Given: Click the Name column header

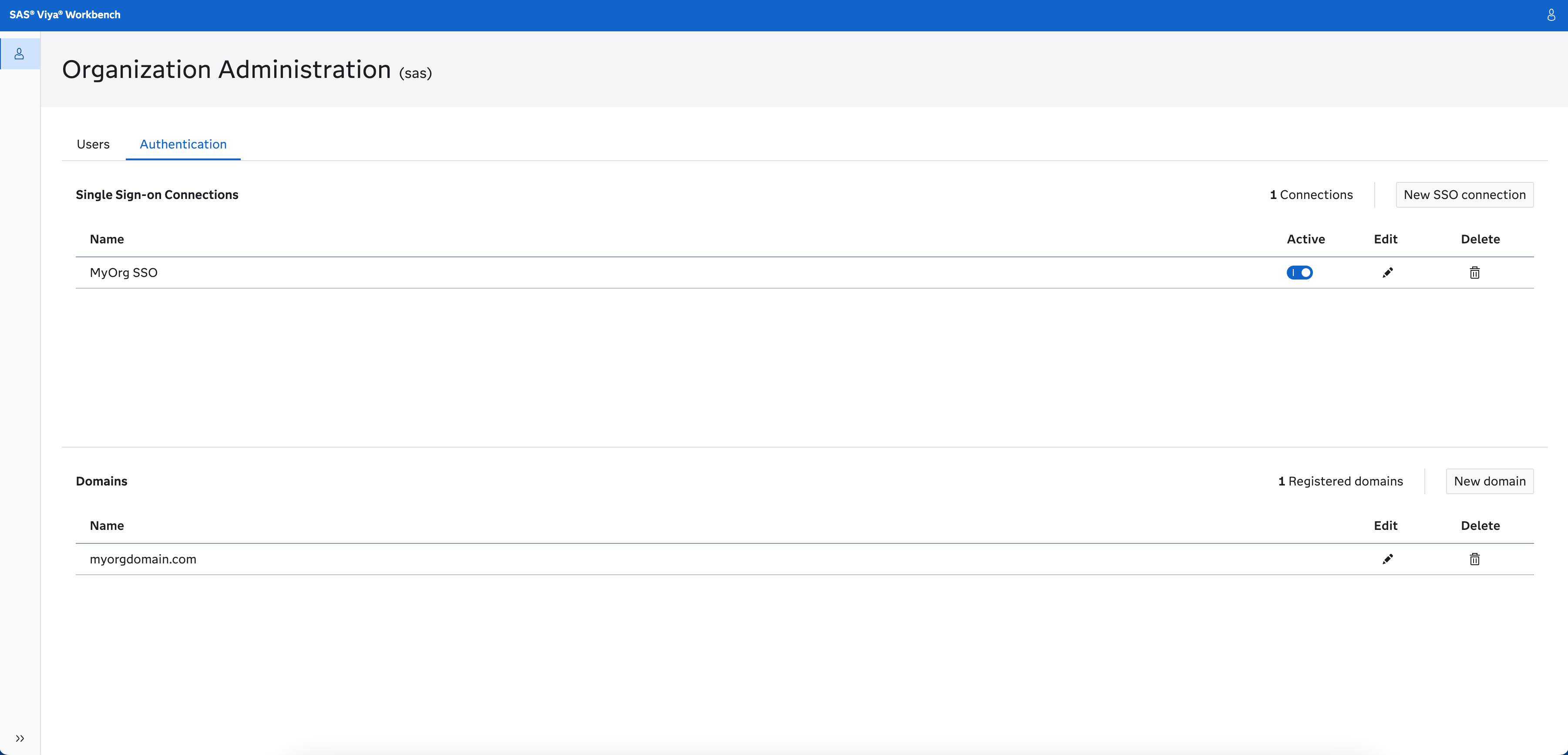Looking at the screenshot, I should point(107,239).
